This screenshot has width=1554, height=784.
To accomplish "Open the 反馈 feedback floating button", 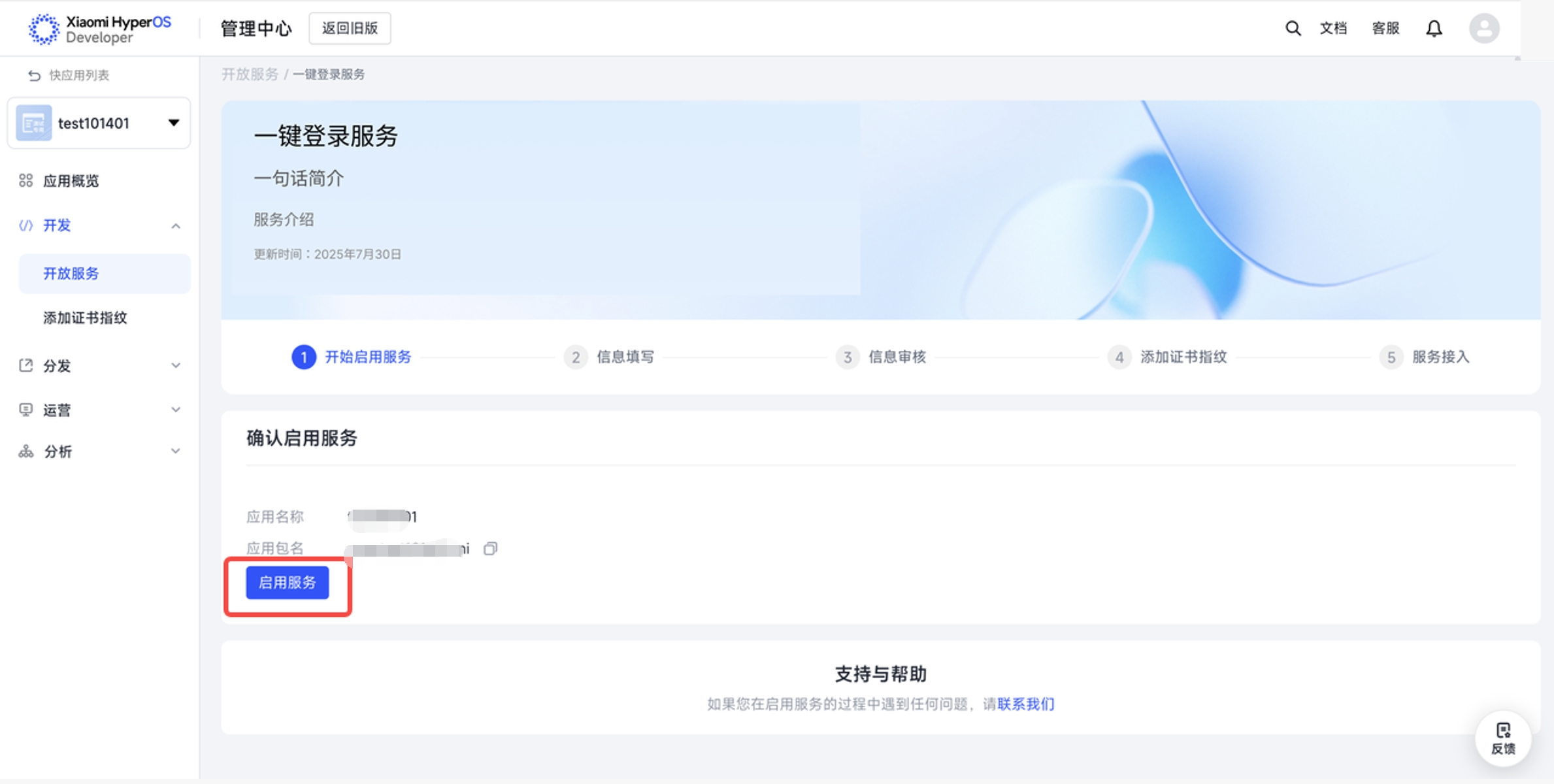I will pyautogui.click(x=1503, y=738).
